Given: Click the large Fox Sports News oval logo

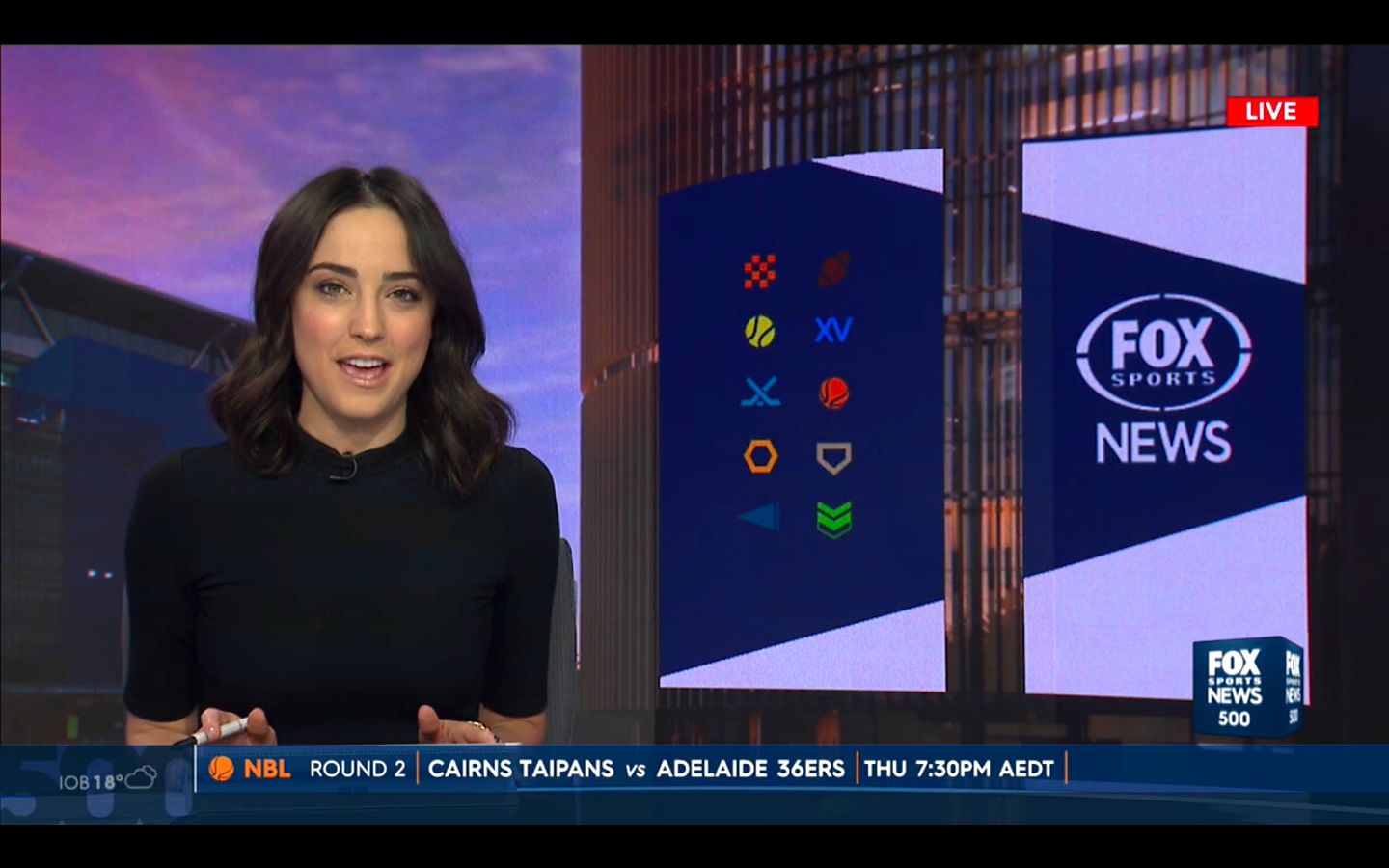Looking at the screenshot, I should click(x=1163, y=353).
